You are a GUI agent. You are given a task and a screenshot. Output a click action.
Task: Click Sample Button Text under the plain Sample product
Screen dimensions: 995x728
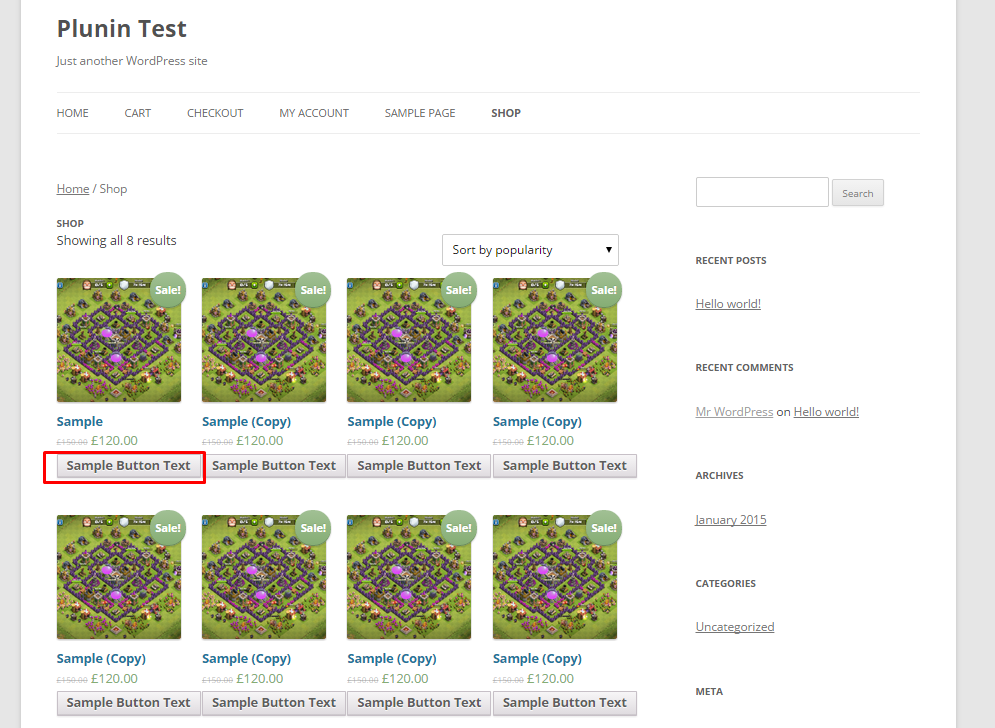click(128, 465)
